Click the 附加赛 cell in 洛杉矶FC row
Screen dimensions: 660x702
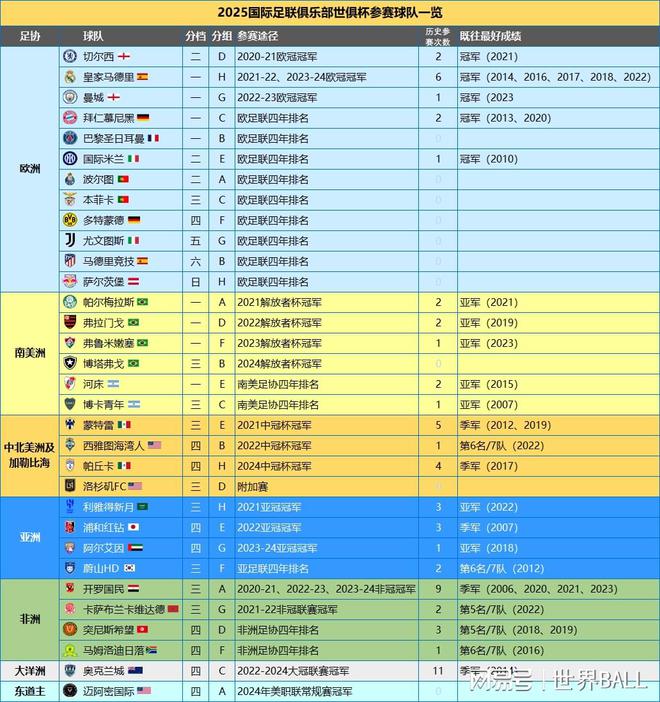(253, 486)
